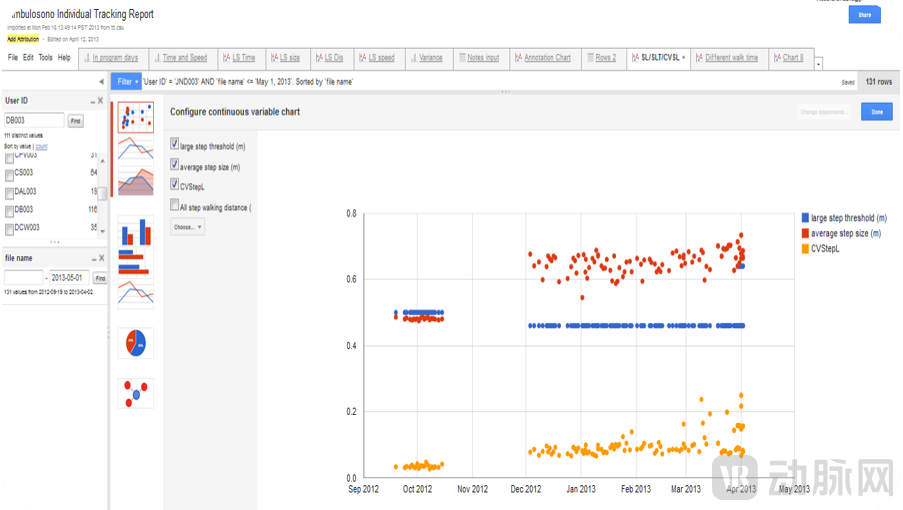Click User ID list scroll down arrow

(x=103, y=231)
